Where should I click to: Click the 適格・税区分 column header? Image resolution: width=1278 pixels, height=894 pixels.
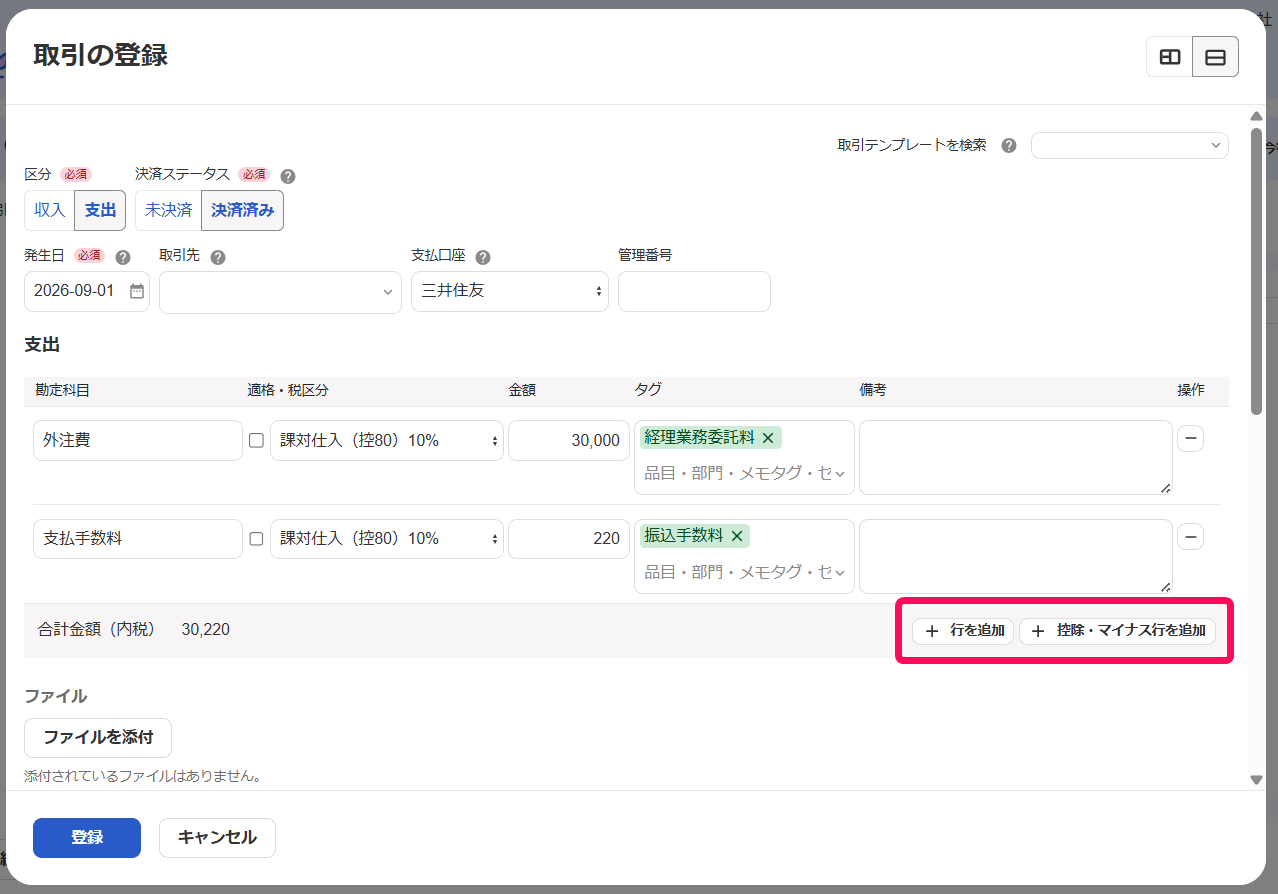click(289, 391)
